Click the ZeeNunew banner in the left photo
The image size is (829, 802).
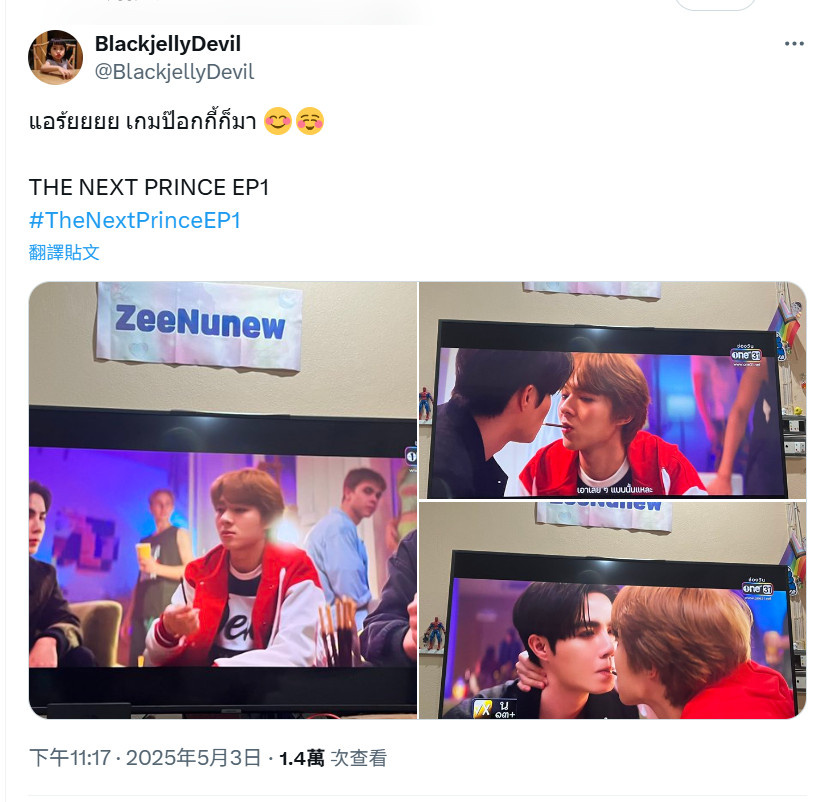199,325
